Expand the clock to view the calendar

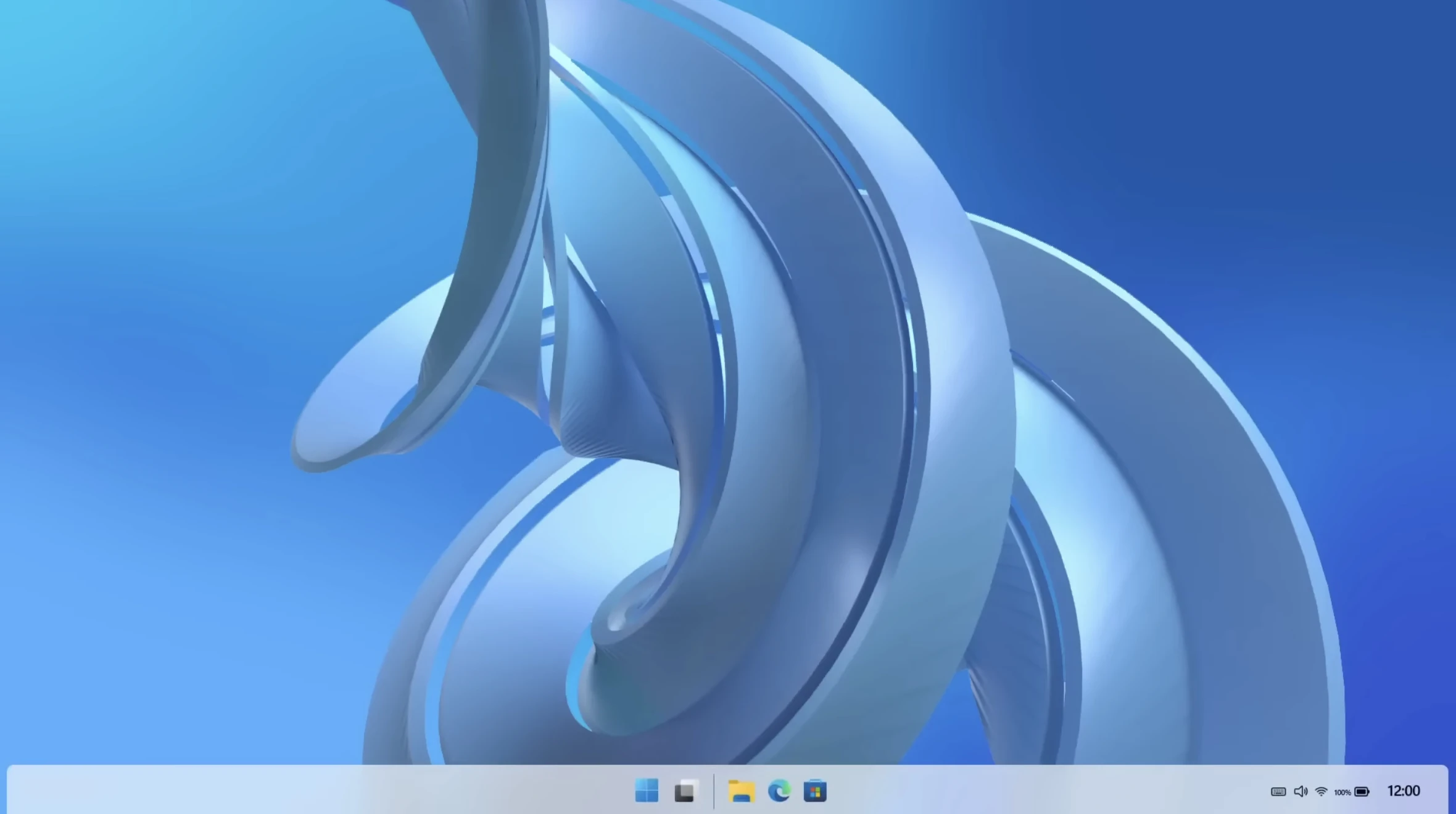point(1404,791)
